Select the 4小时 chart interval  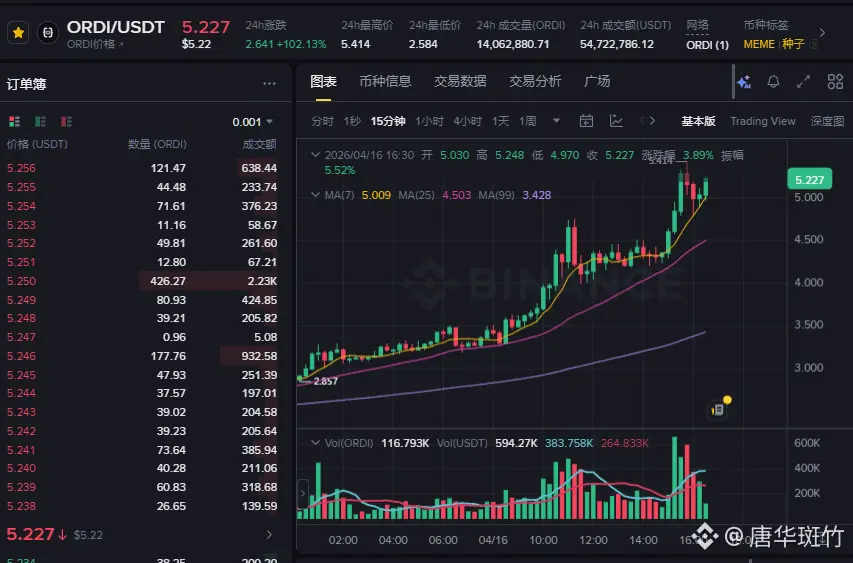coord(467,121)
